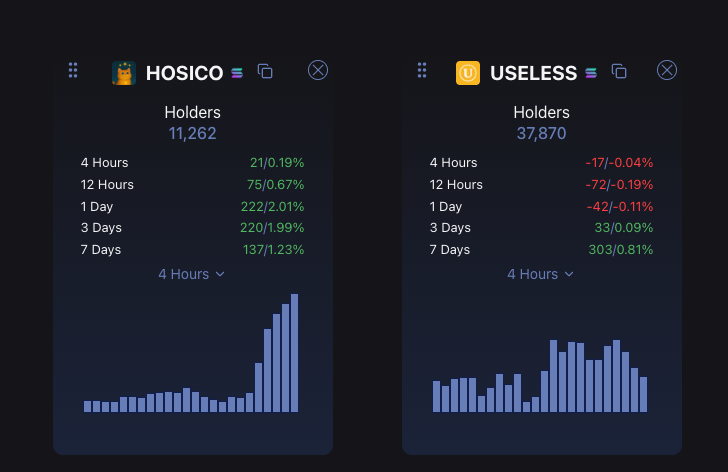Copy the HOSICO token address
The width and height of the screenshot is (728, 472).
265,71
